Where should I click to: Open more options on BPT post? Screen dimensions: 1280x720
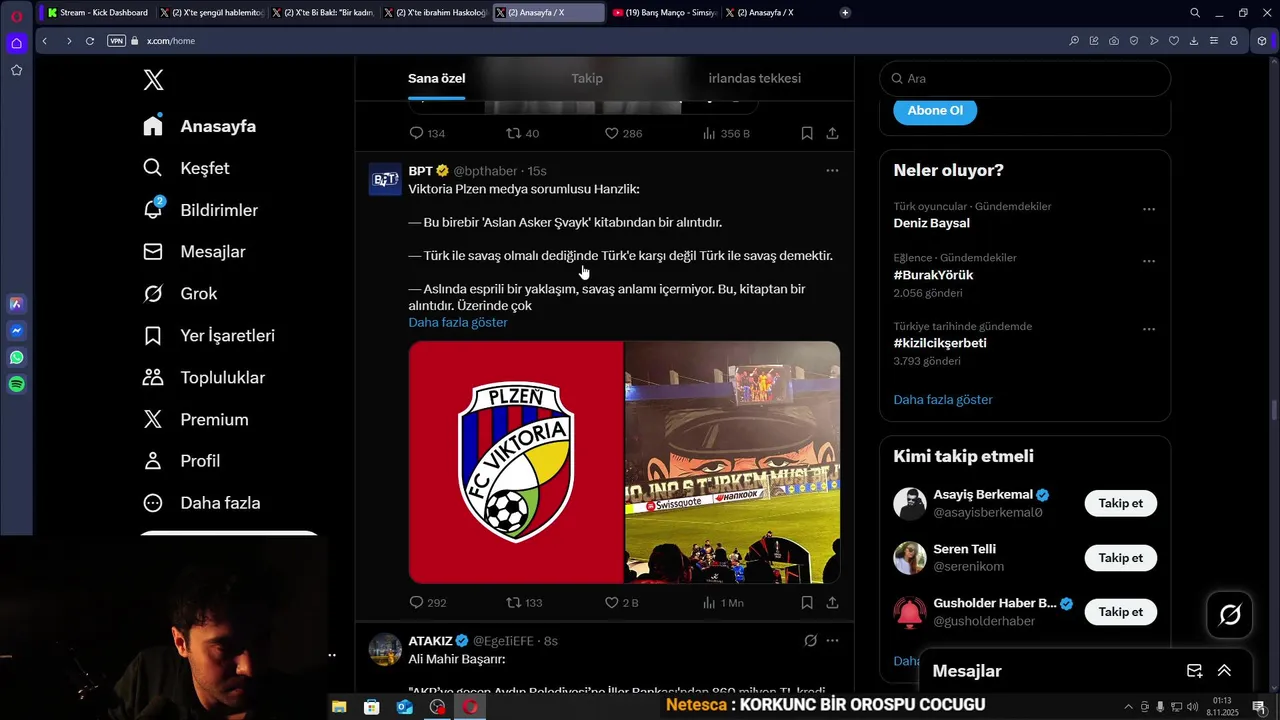[832, 171]
